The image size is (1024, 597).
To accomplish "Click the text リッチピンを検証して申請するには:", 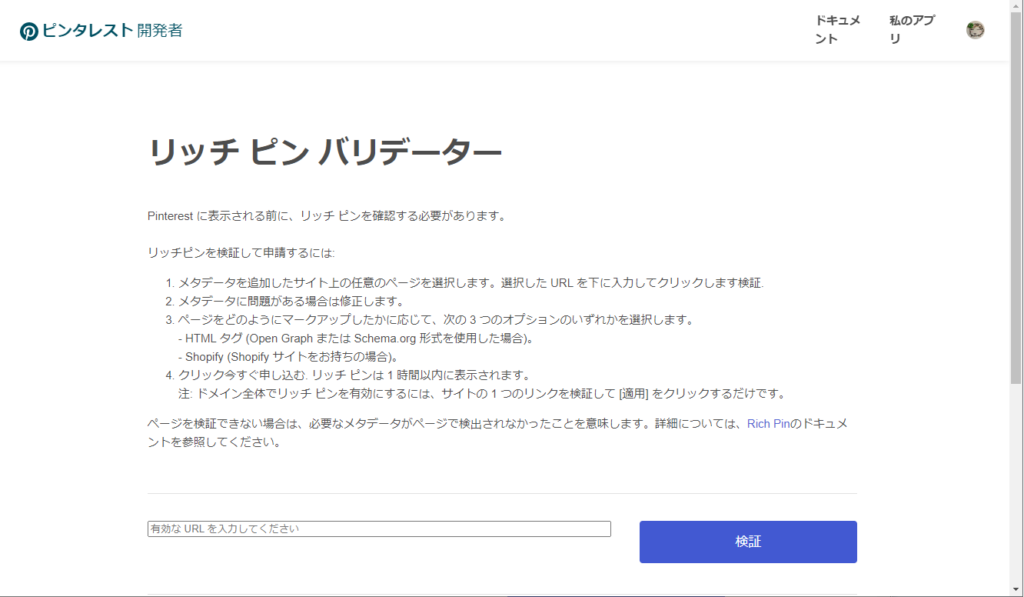I will (x=241, y=253).
